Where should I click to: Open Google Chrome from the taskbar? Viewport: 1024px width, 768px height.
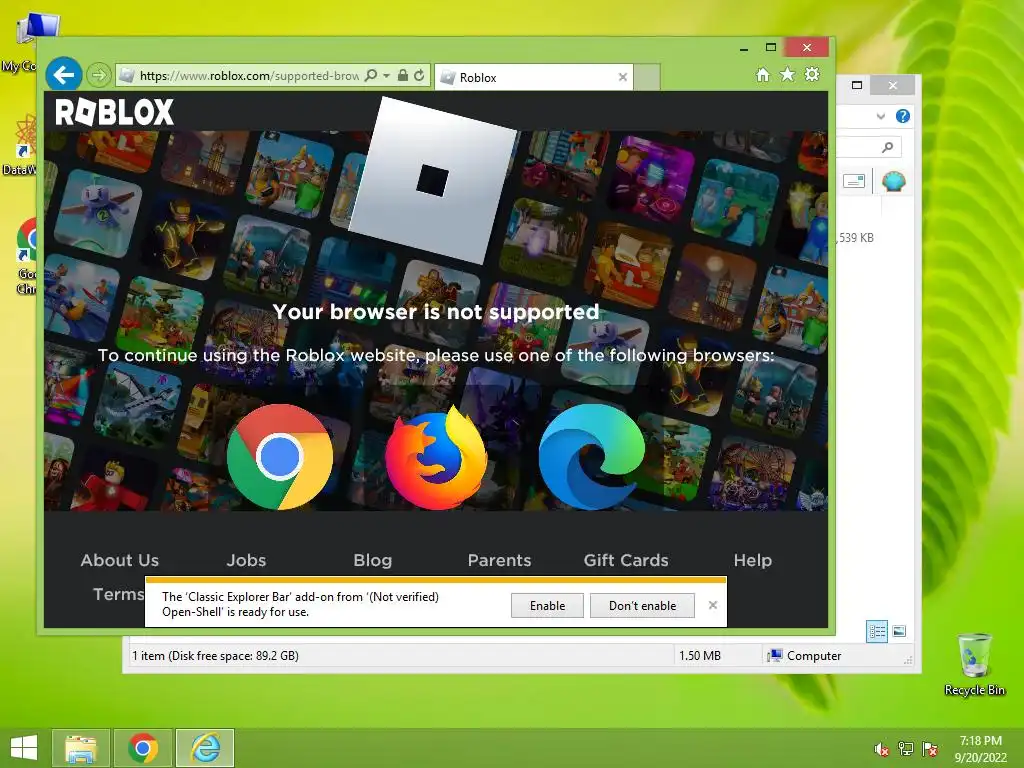[x=143, y=748]
